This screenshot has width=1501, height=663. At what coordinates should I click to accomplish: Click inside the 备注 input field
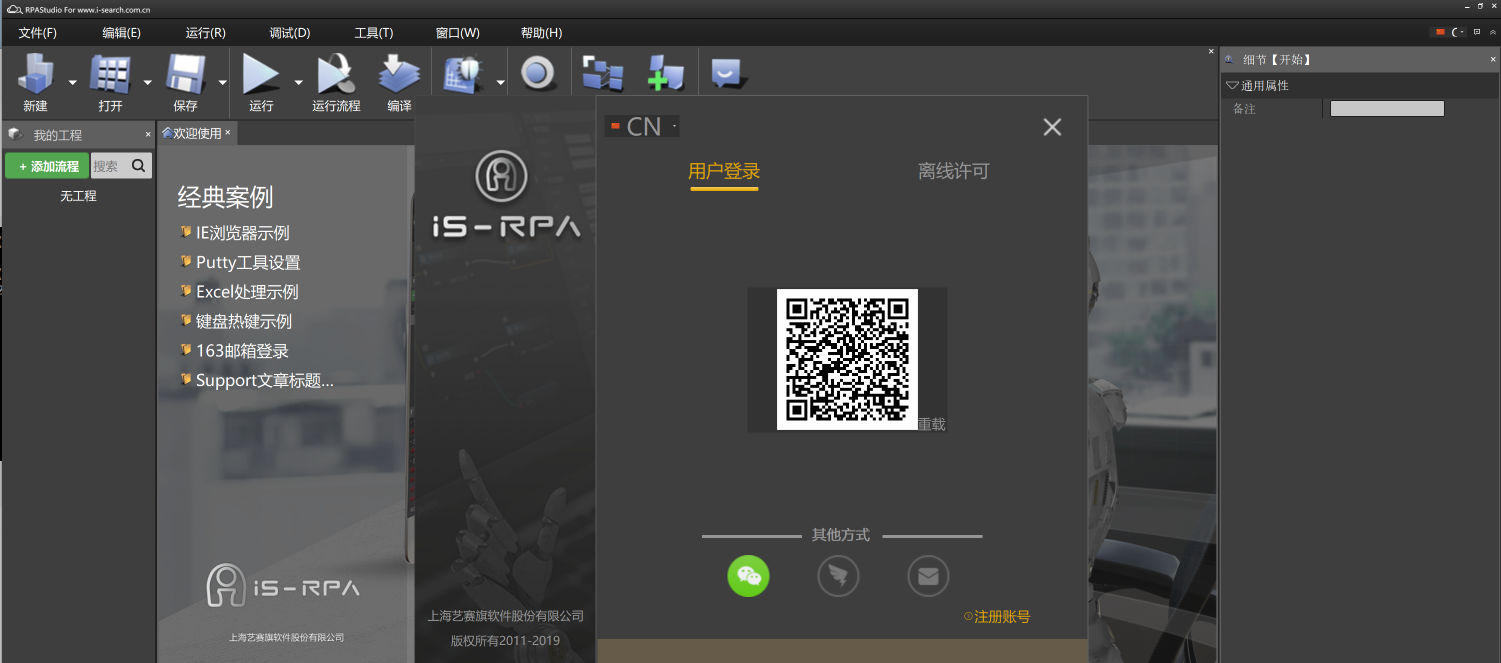[1388, 108]
